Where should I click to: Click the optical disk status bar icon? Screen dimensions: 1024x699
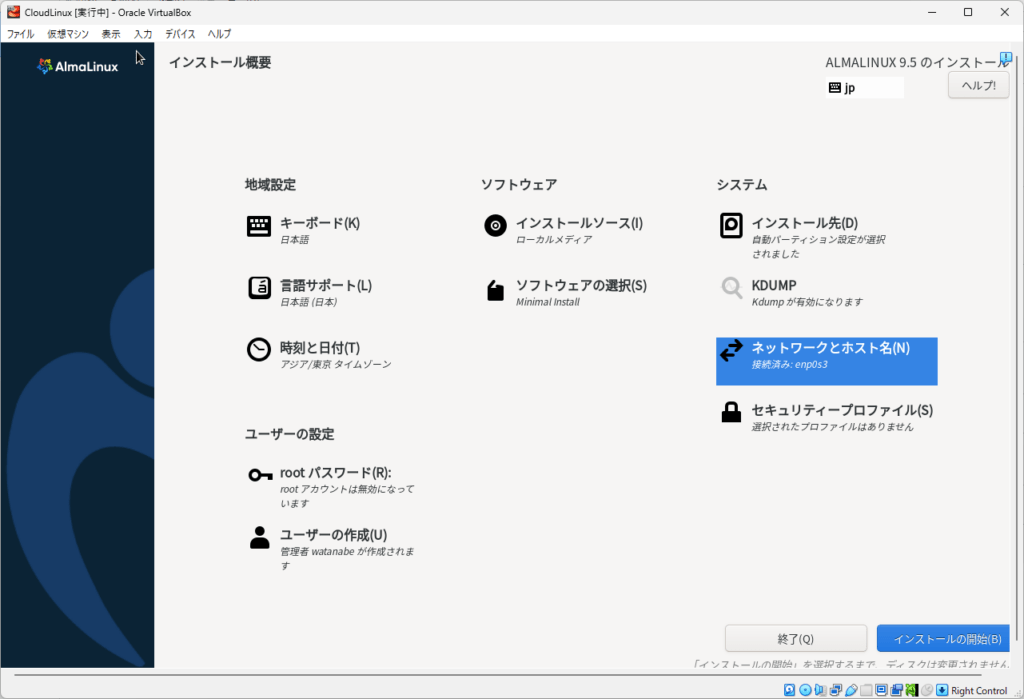click(x=805, y=690)
